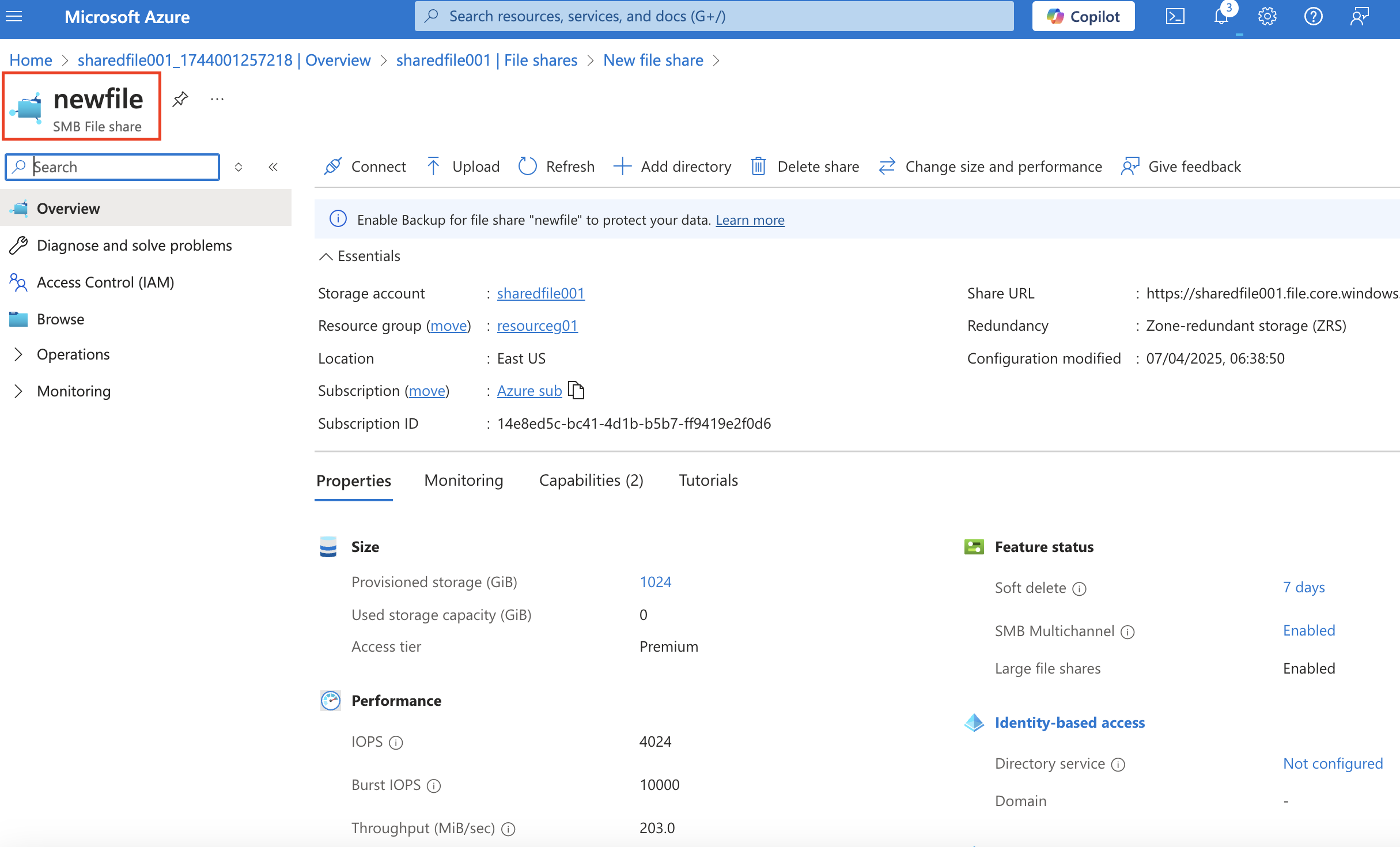
Task: Toggle expand or collapse all menu groups
Action: pos(239,167)
